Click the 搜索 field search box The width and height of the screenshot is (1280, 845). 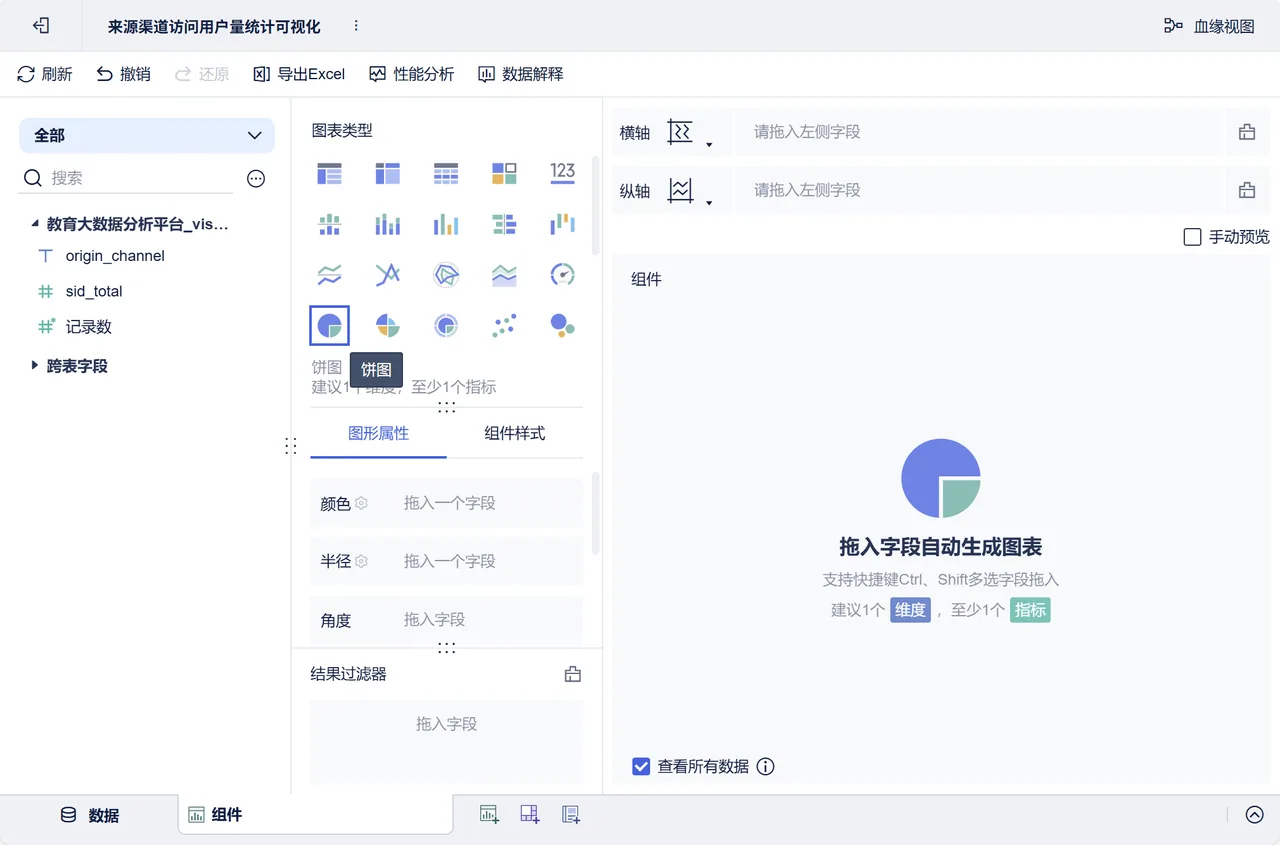127,178
